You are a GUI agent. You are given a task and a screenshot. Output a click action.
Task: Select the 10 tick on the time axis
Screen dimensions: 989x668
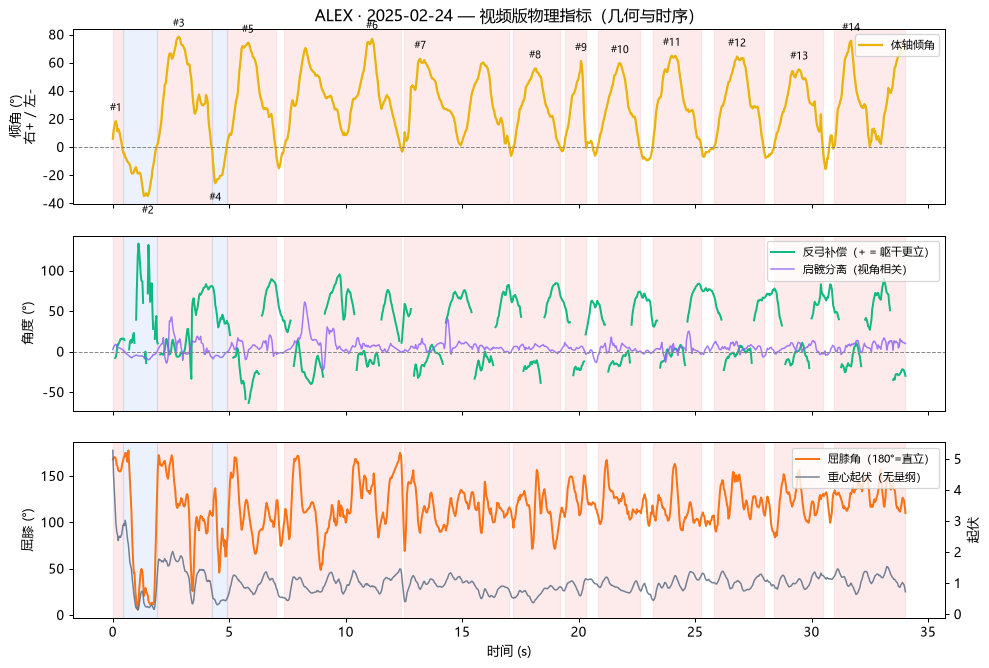coord(346,632)
